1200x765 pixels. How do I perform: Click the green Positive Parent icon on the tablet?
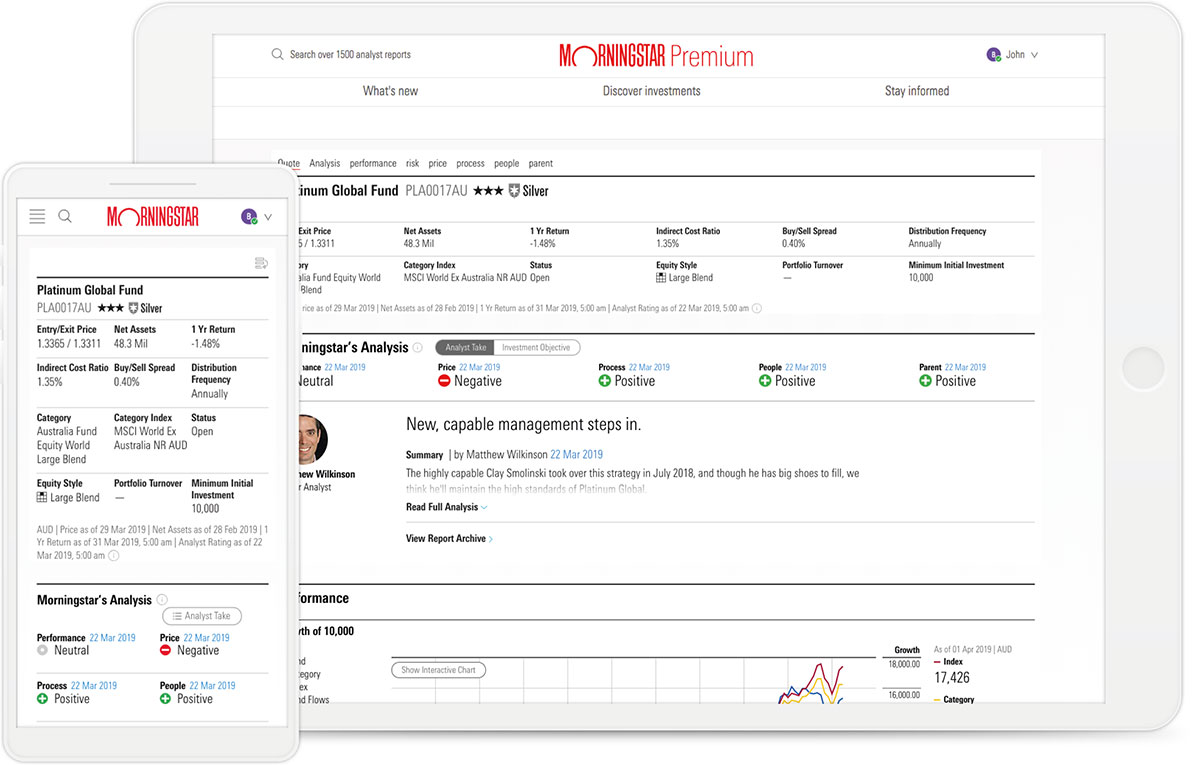coord(925,381)
